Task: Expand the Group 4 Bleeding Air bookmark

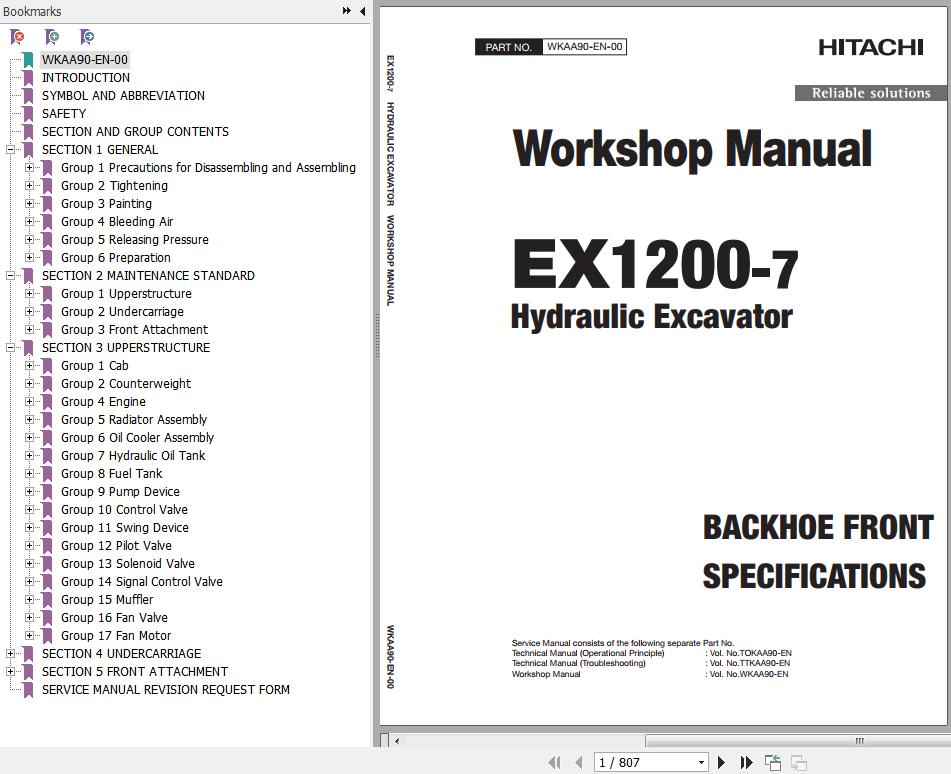Action: coord(29,222)
